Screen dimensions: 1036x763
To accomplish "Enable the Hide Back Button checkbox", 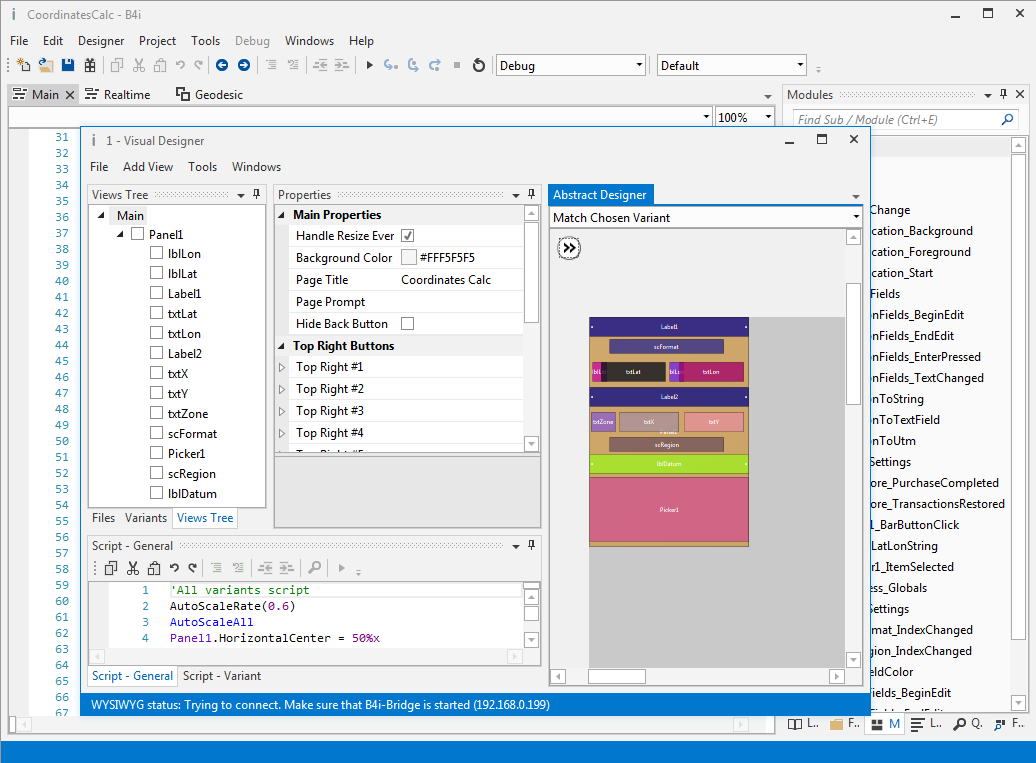I will pyautogui.click(x=408, y=324).
